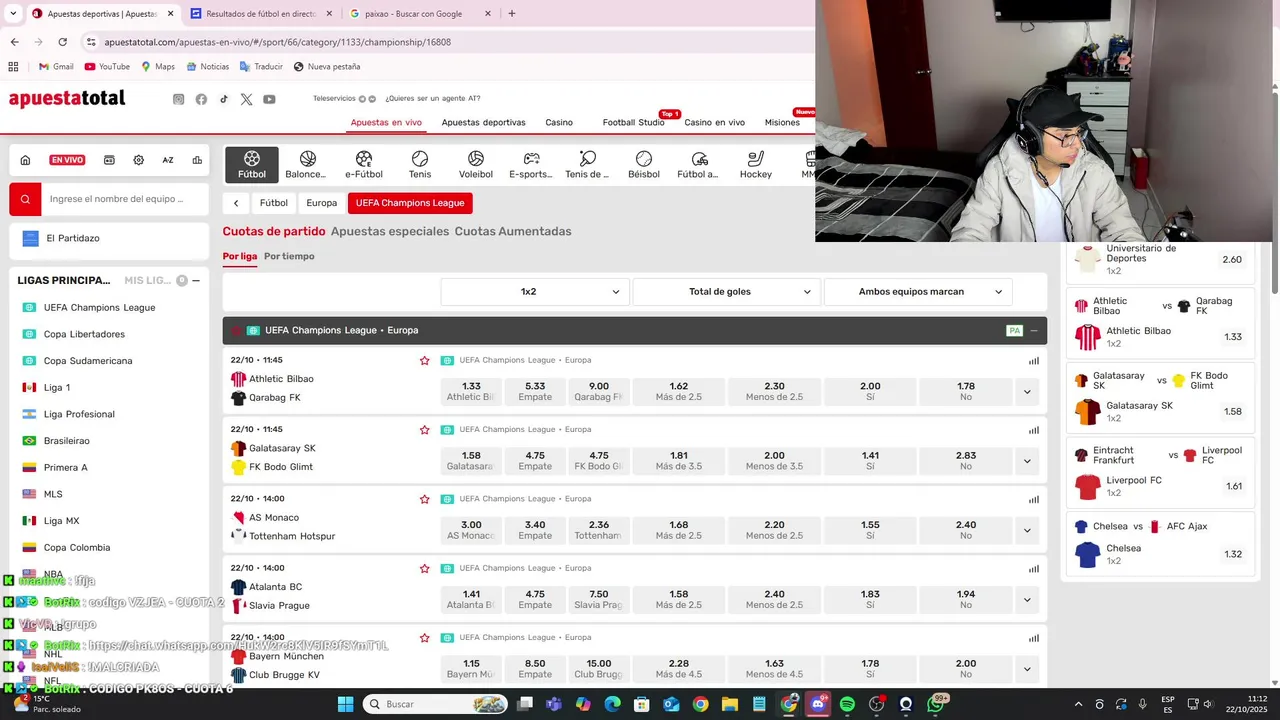Select the Fútbol sport icon
Viewport: 1280px width, 720px height.
[252, 164]
